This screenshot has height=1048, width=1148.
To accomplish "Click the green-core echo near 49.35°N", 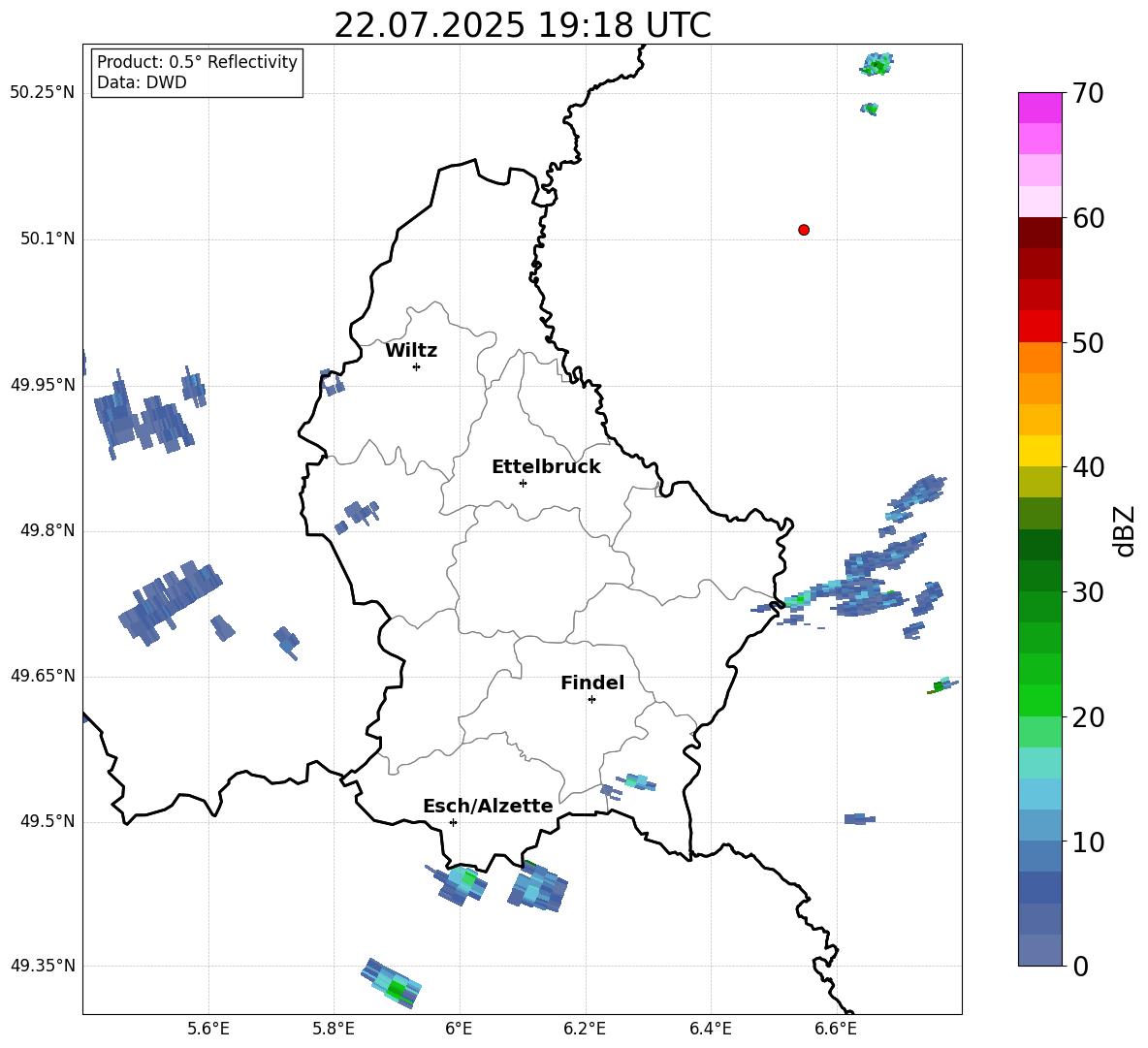I will tap(393, 984).
